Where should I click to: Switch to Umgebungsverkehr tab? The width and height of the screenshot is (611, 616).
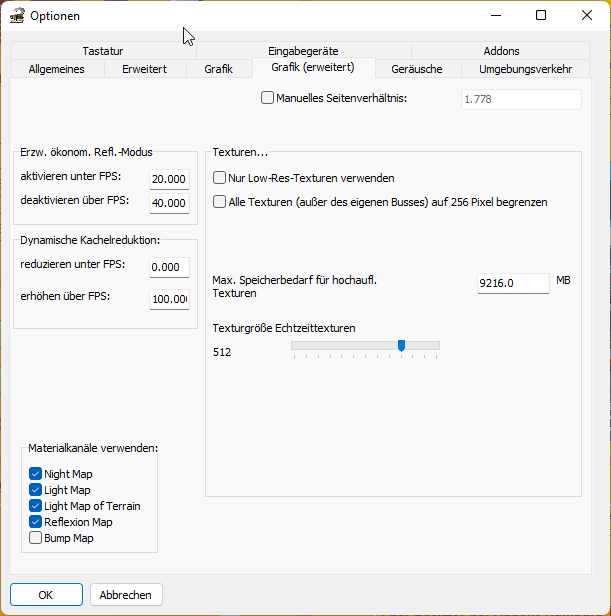[525, 69]
